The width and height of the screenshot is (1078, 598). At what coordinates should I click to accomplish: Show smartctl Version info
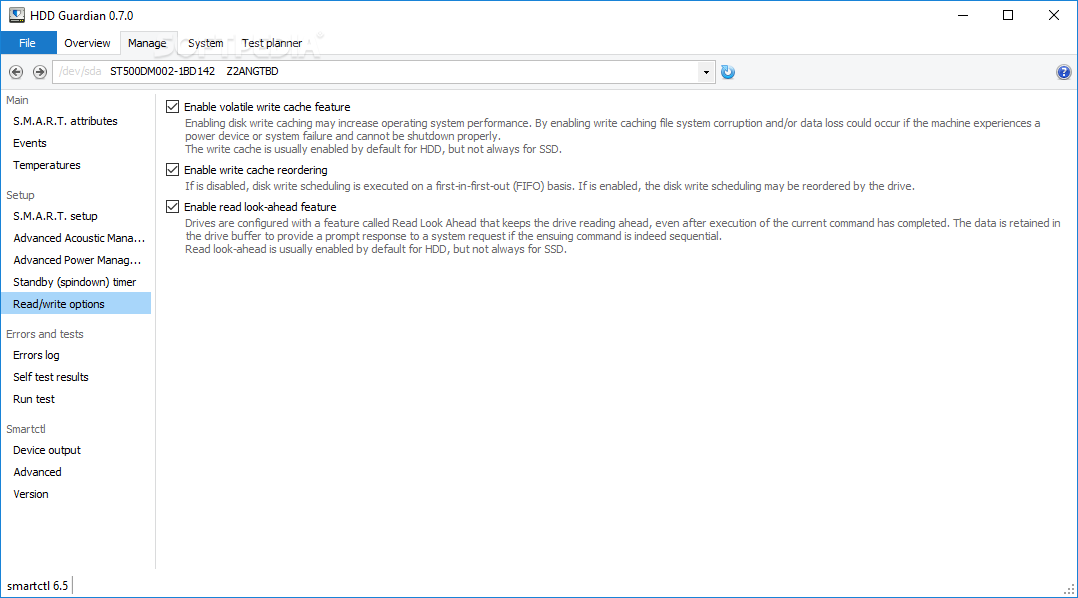tap(31, 494)
